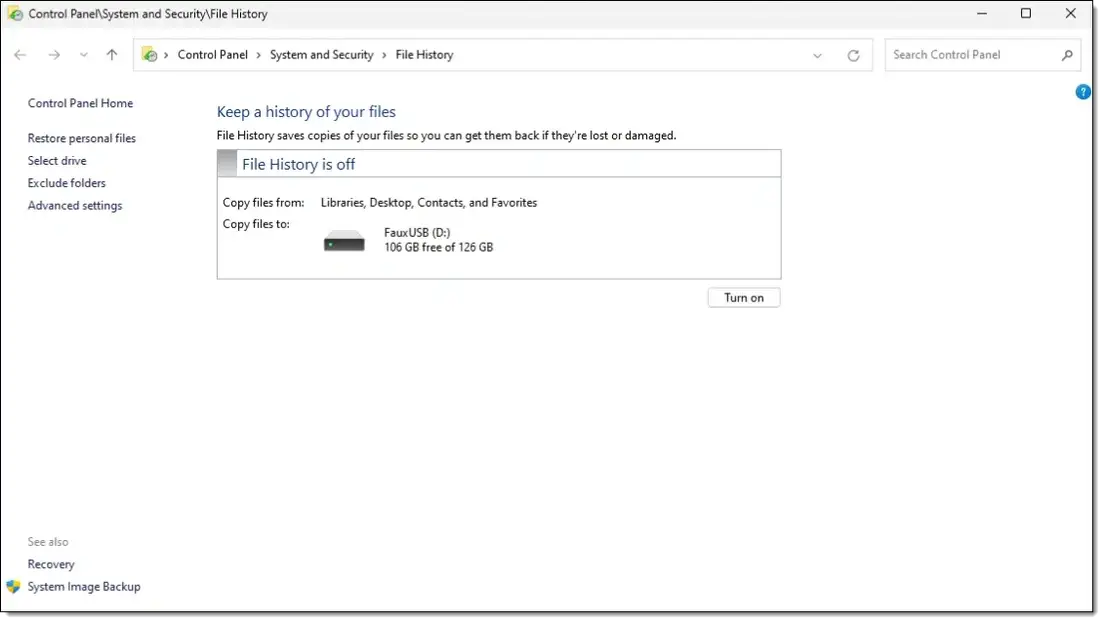Select File History breadcrumb

click(424, 55)
